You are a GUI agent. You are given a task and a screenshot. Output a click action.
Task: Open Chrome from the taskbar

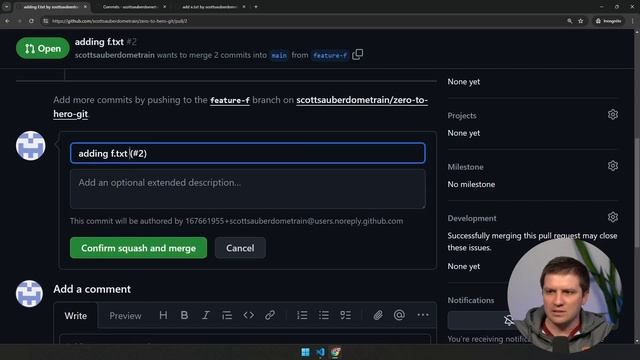[x=336, y=352]
